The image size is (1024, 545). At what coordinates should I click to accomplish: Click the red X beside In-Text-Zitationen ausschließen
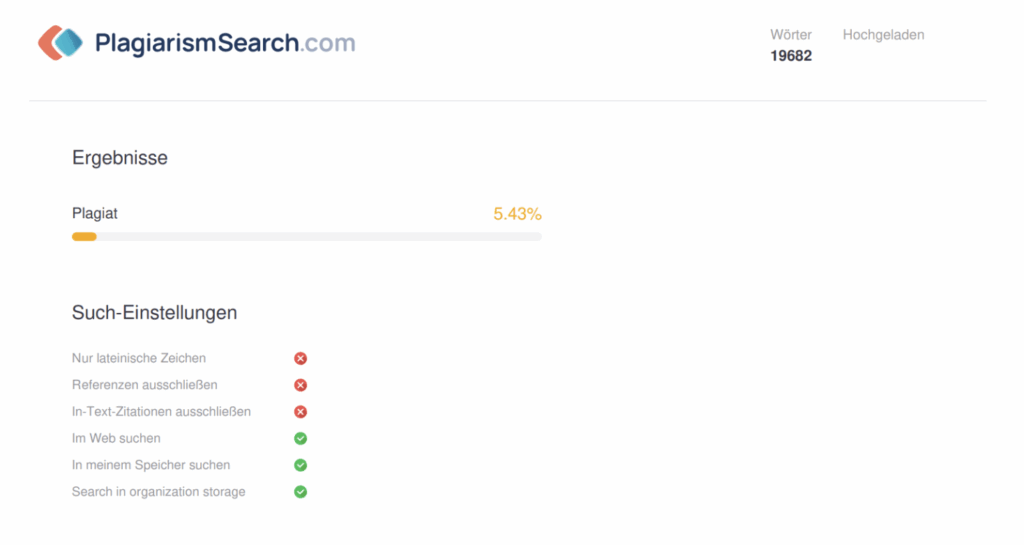coord(300,412)
